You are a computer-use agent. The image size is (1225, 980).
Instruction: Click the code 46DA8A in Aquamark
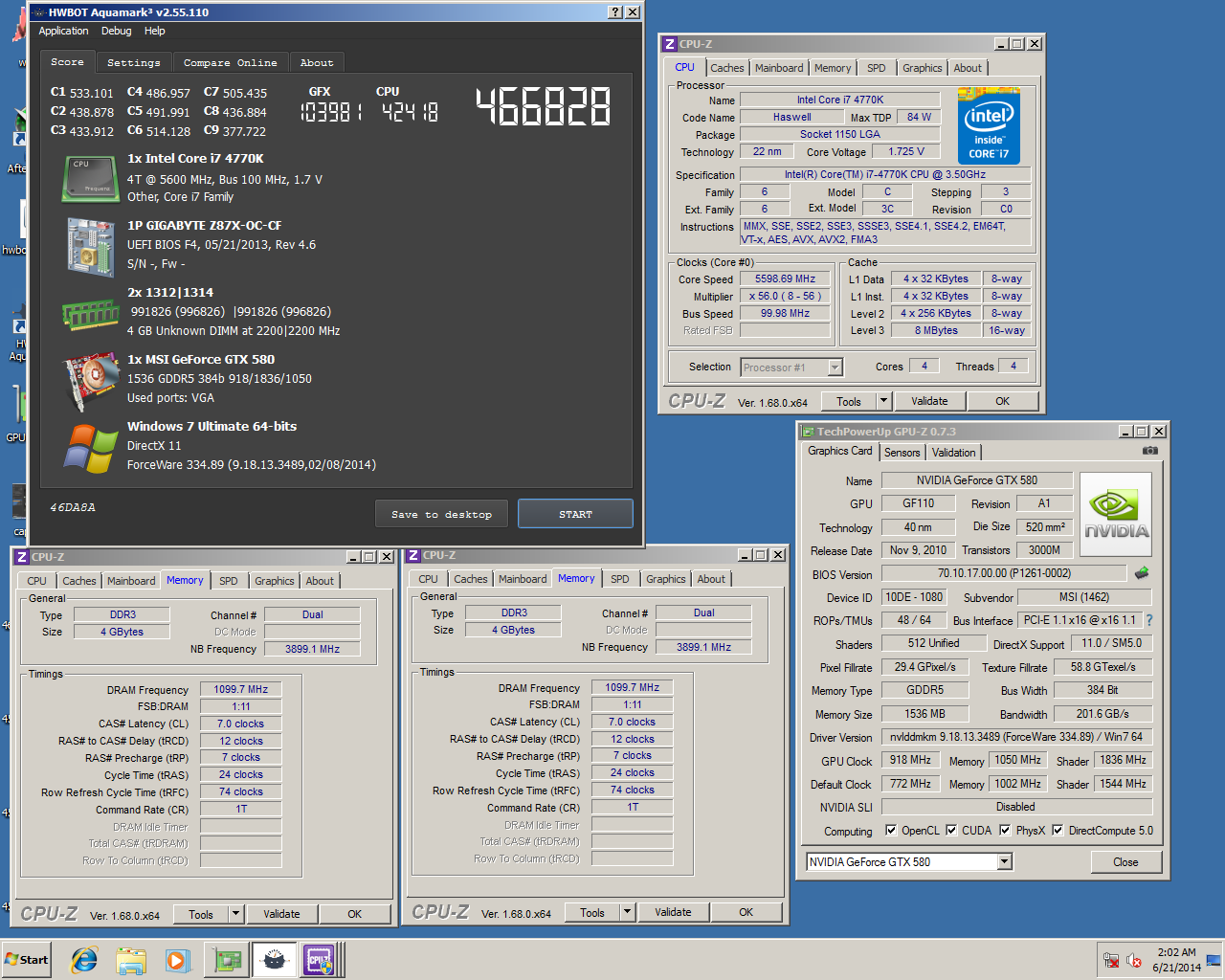point(73,507)
